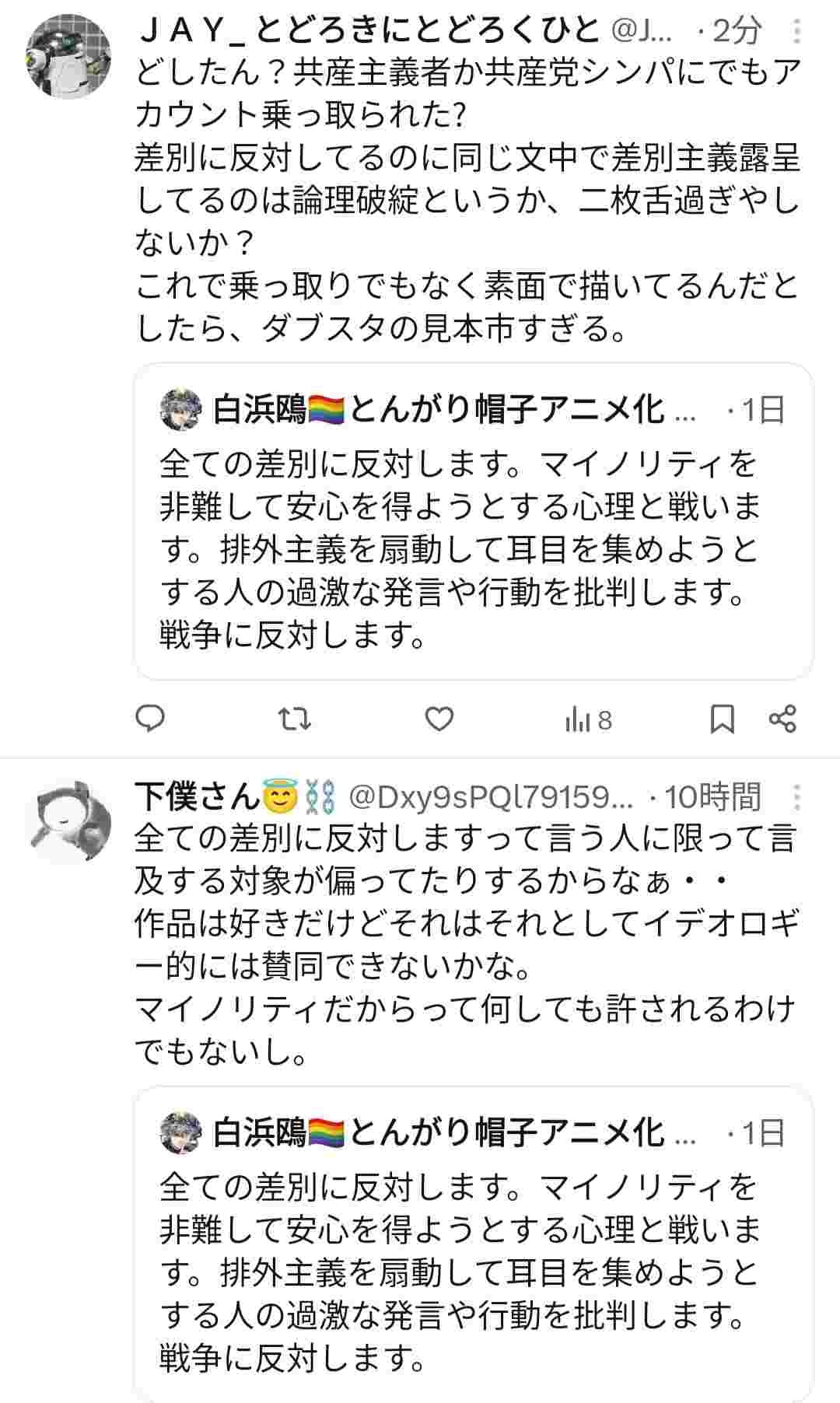Bookmark JAY's tweet
The height and width of the screenshot is (1403, 840).
click(x=723, y=719)
